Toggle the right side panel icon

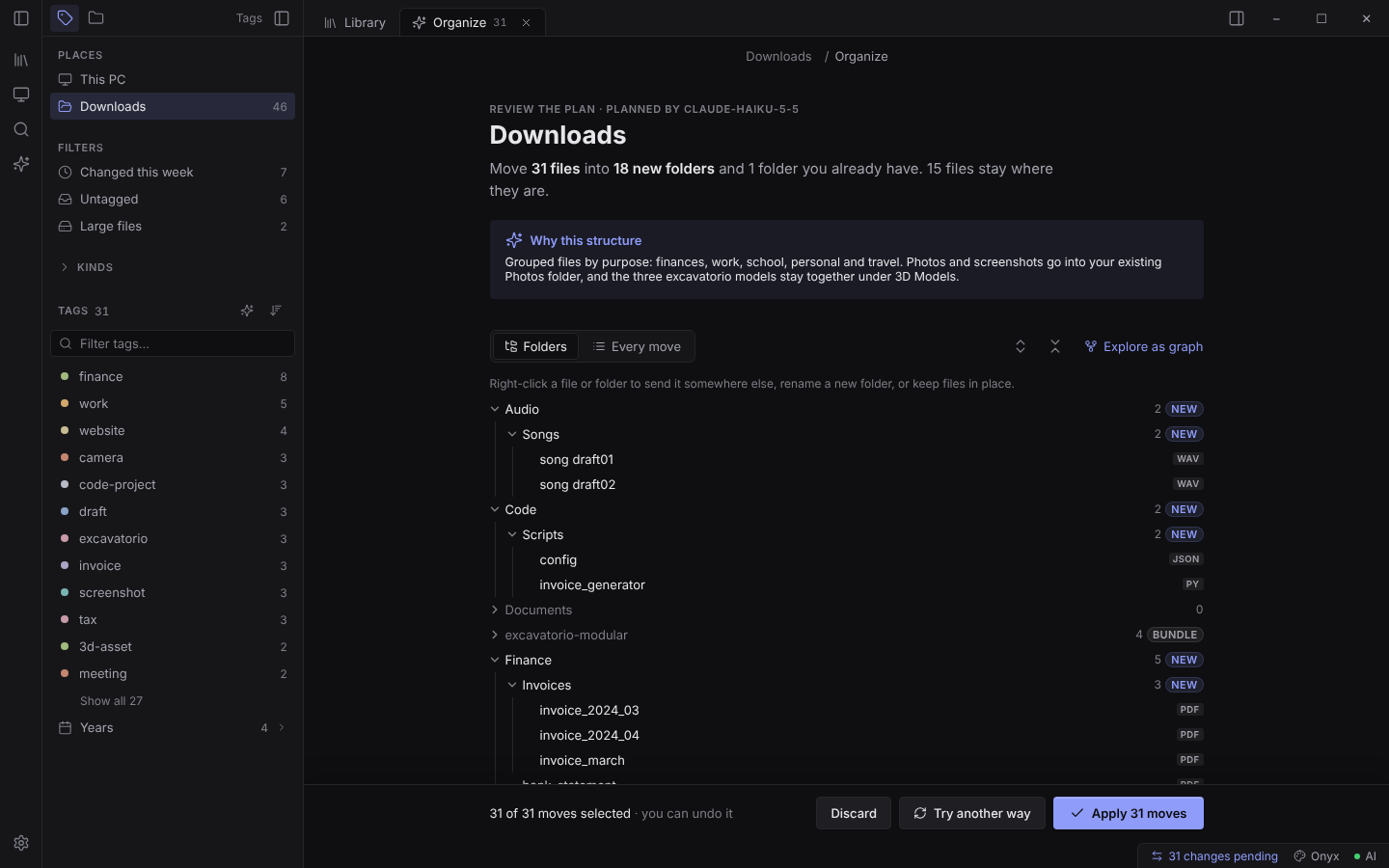[x=1237, y=18]
